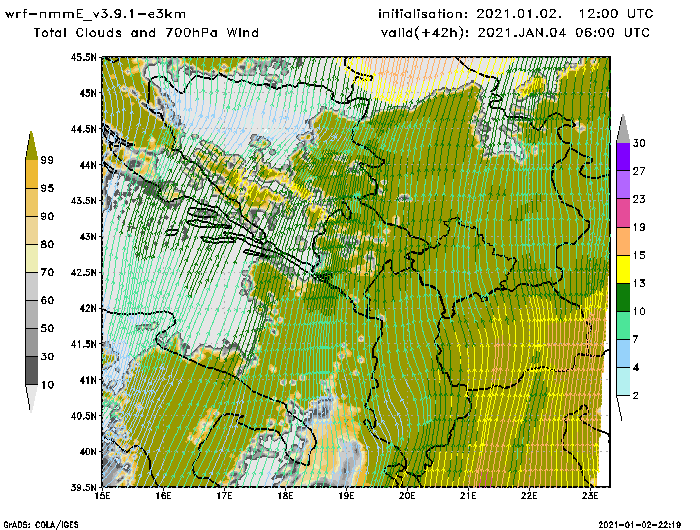Click the model title 'wrf-nmmE_v3.9.1-e3km'

pos(95,14)
